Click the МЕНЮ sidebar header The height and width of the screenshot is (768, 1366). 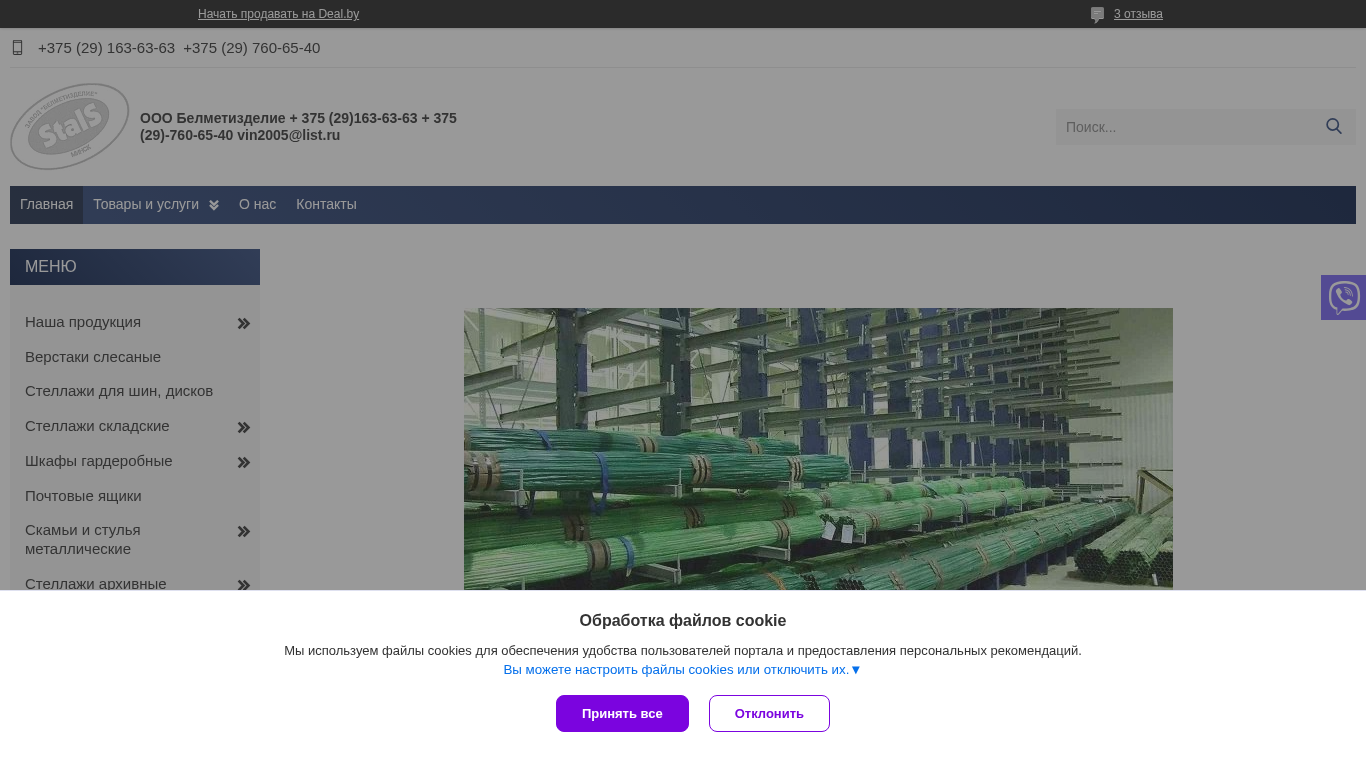135,267
